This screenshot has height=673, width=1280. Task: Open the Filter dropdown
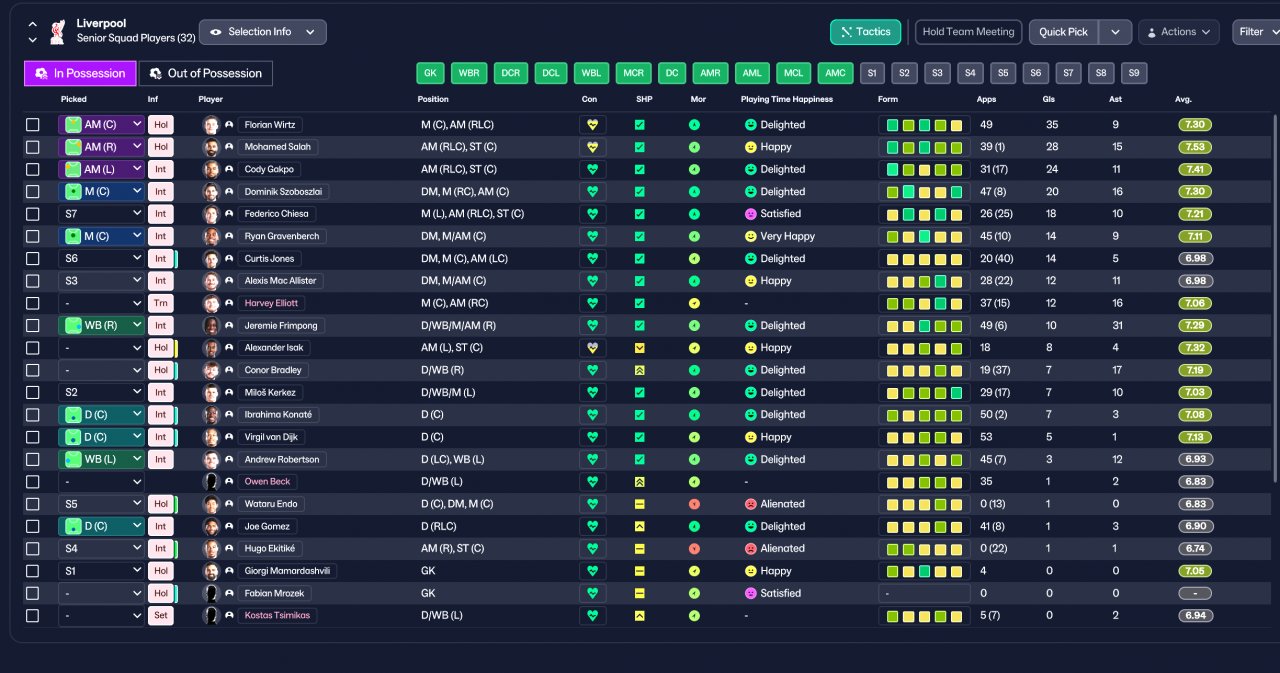click(x=1256, y=32)
